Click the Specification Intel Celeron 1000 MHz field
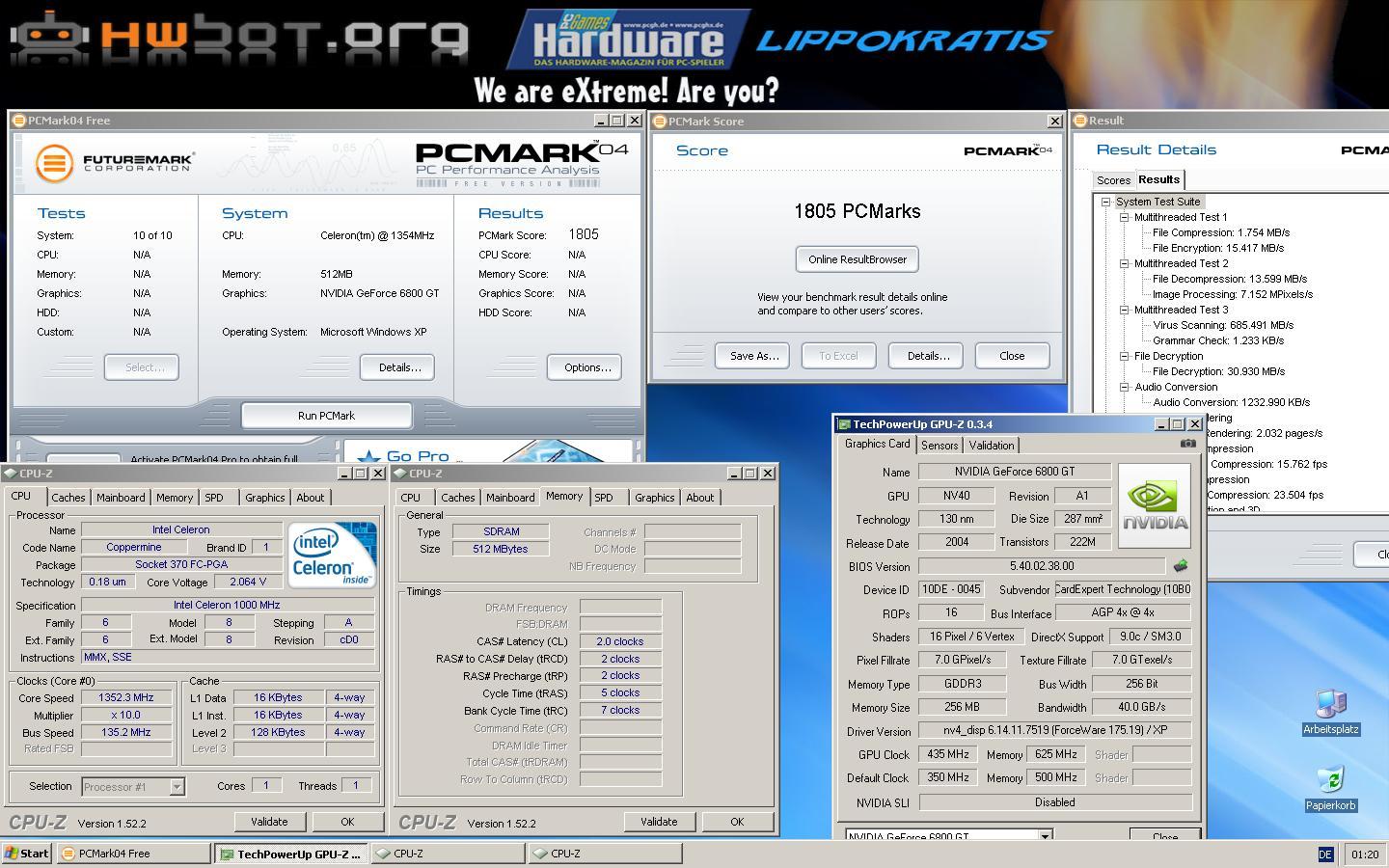The height and width of the screenshot is (868, 1389). 227,606
